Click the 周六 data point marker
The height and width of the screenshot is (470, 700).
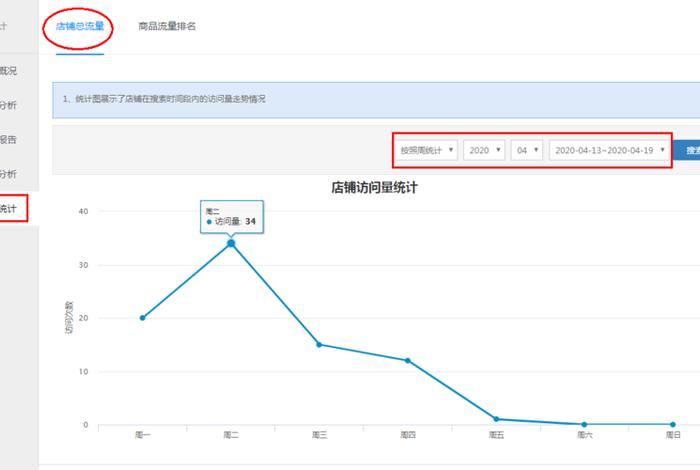pos(584,424)
